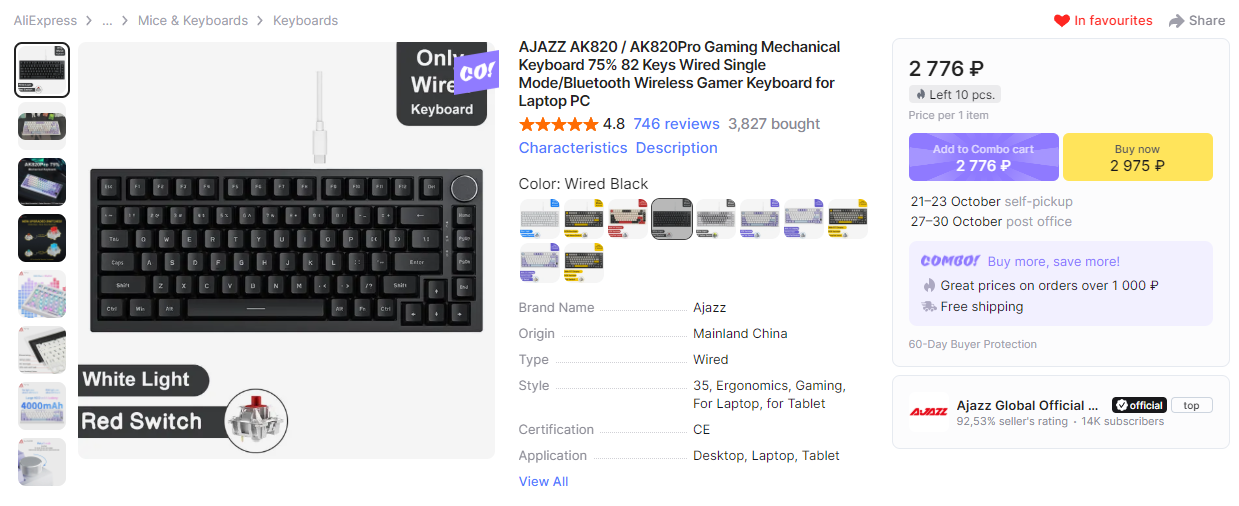The width and height of the screenshot is (1239, 506).
Task: Open the 746 reviews link
Action: [676, 124]
